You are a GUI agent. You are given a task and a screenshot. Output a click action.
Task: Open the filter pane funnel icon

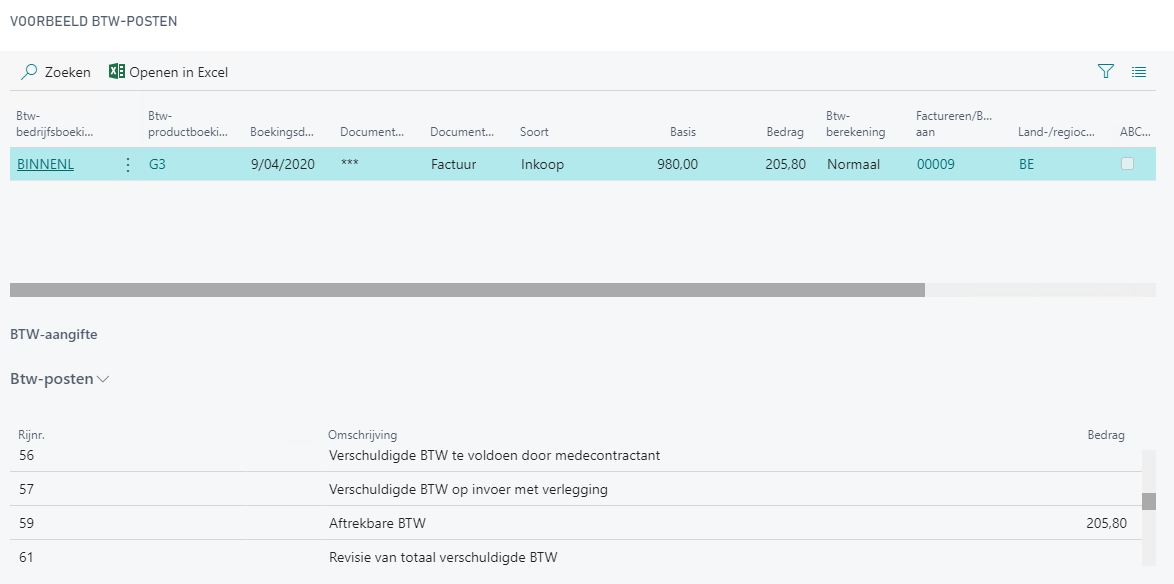pos(1105,71)
